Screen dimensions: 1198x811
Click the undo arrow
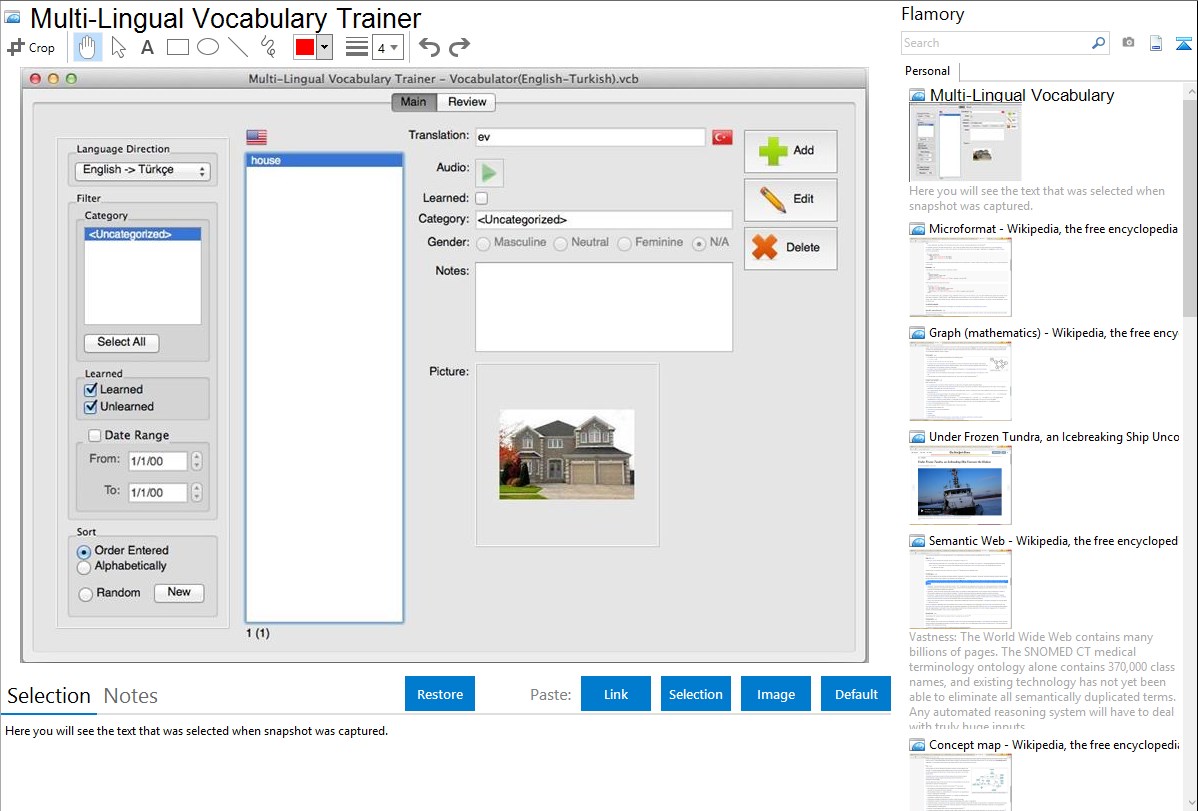coord(429,47)
